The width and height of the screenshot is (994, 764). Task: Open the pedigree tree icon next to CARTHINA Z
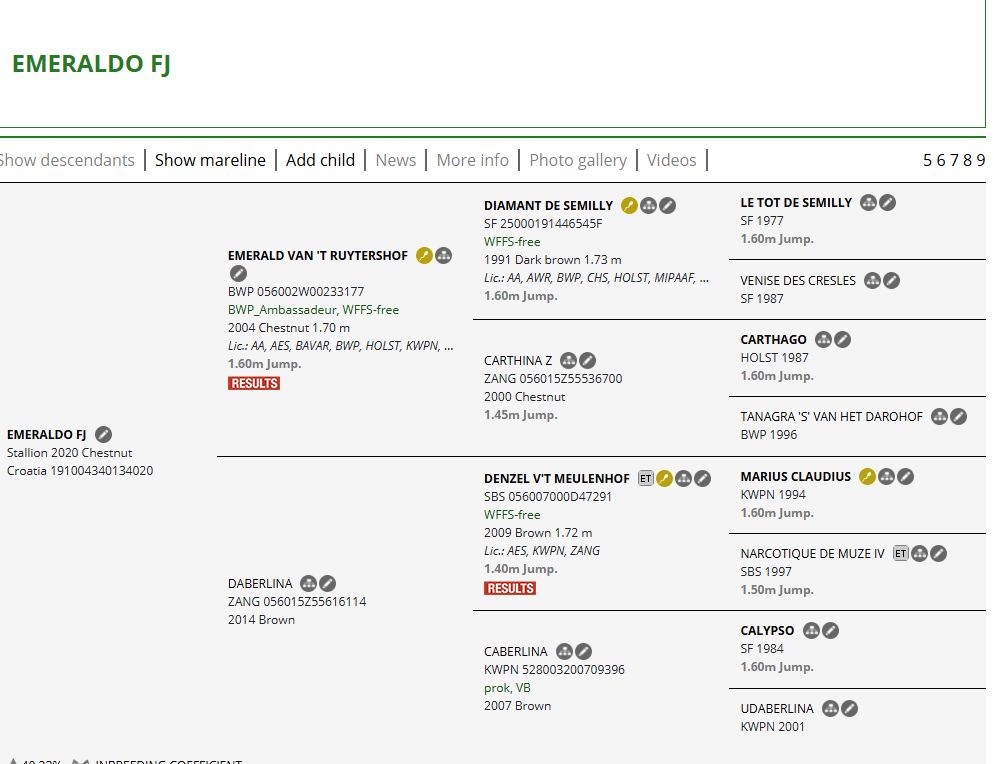click(x=568, y=361)
